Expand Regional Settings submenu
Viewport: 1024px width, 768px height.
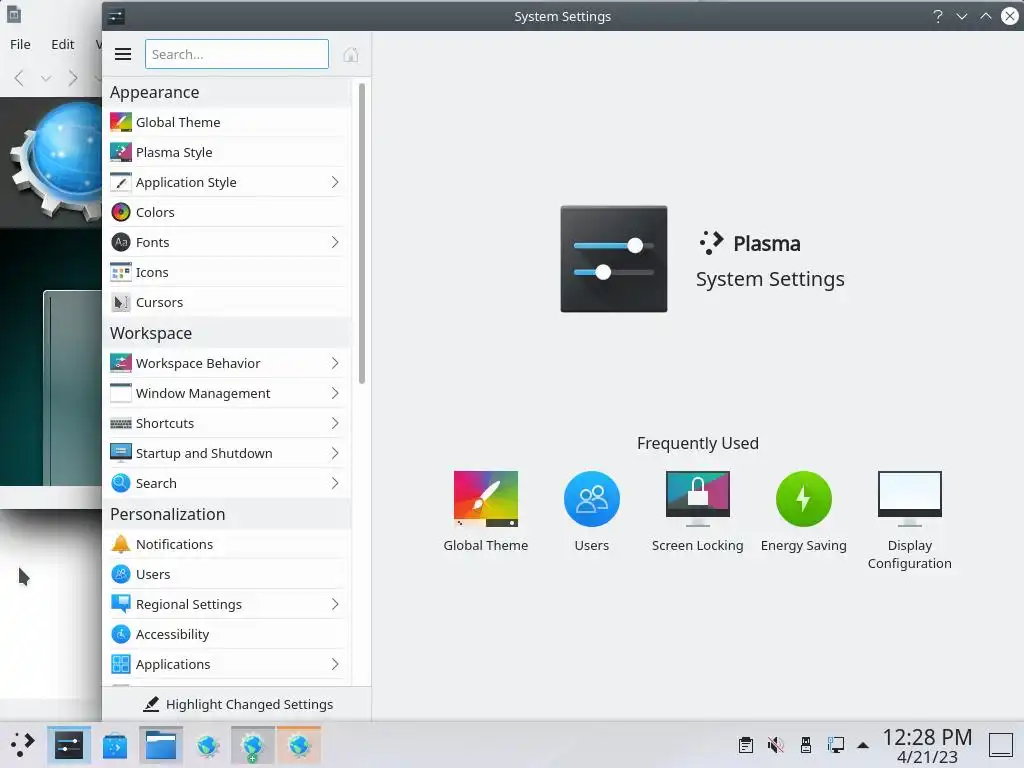[334, 604]
